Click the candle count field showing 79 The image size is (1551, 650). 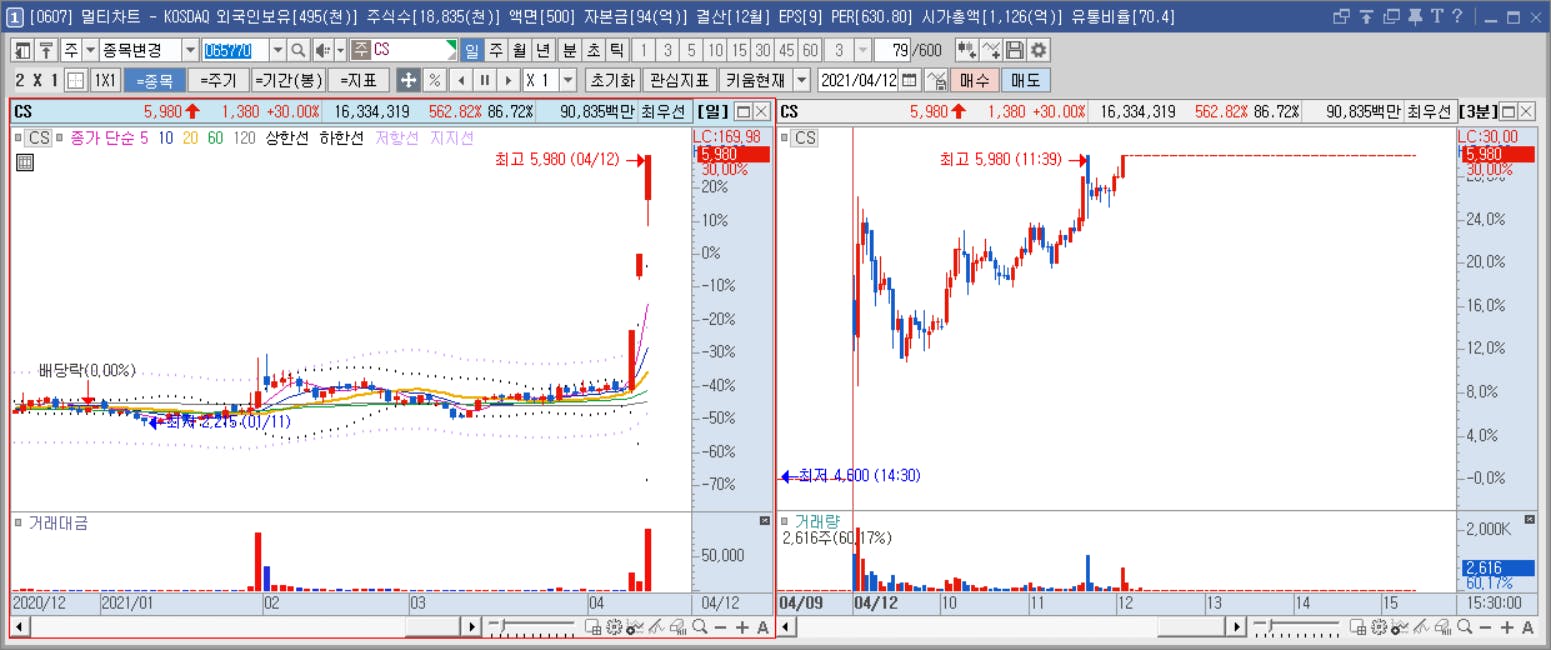(892, 51)
